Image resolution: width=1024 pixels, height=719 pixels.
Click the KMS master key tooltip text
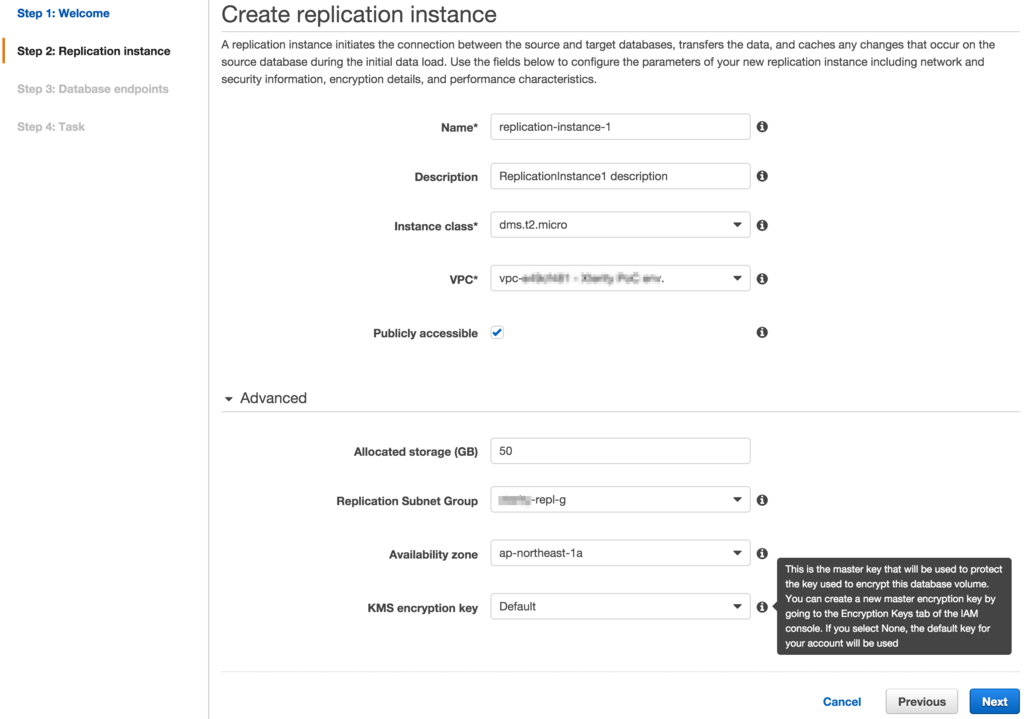tap(894, 606)
